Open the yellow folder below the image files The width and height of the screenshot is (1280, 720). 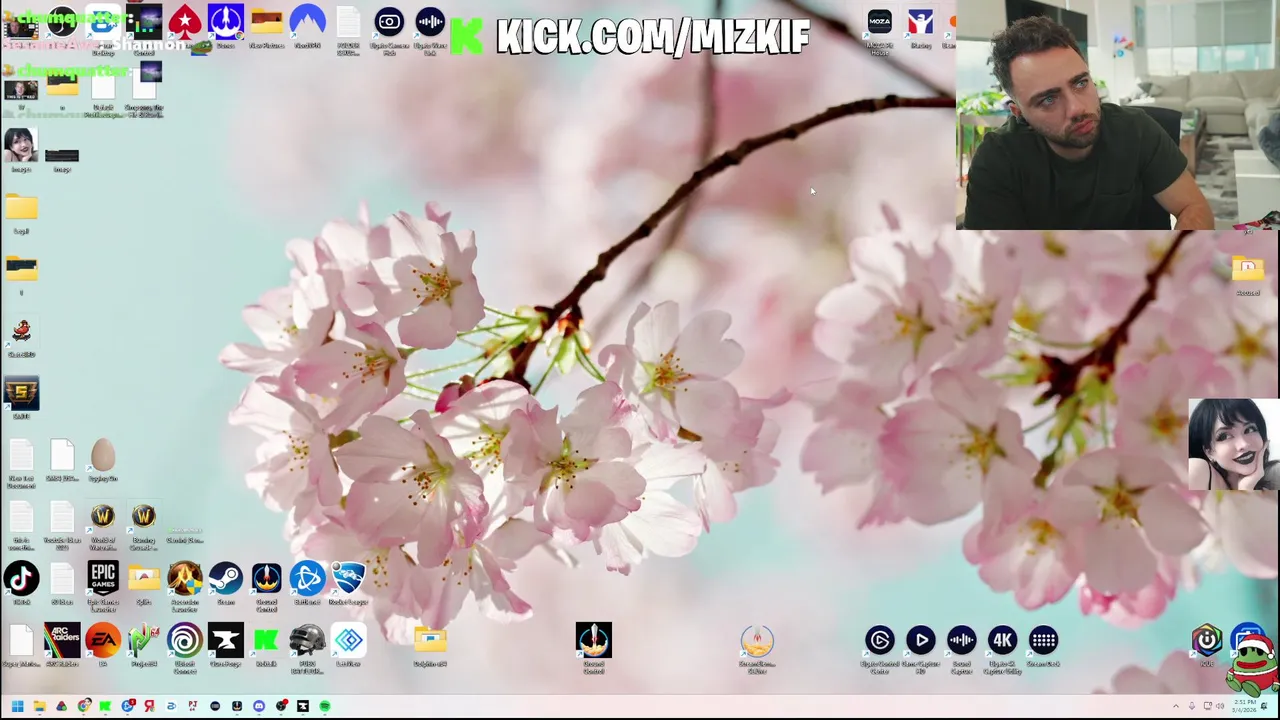[21, 207]
